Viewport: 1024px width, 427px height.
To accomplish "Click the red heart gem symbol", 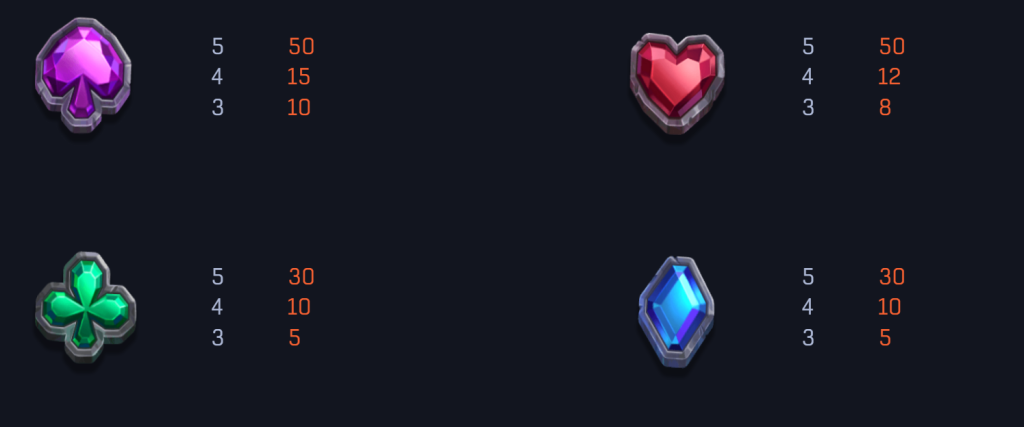I will point(677,83).
